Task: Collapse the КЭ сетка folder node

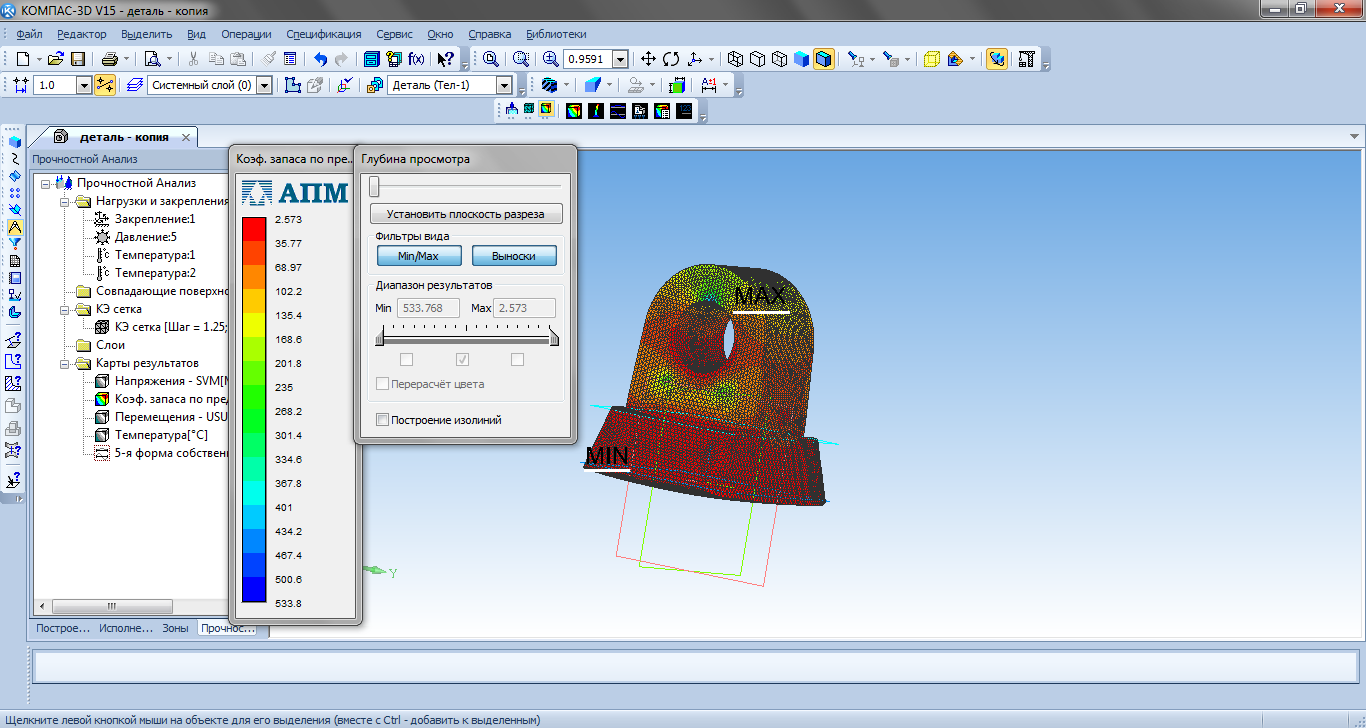Action: tap(64, 309)
